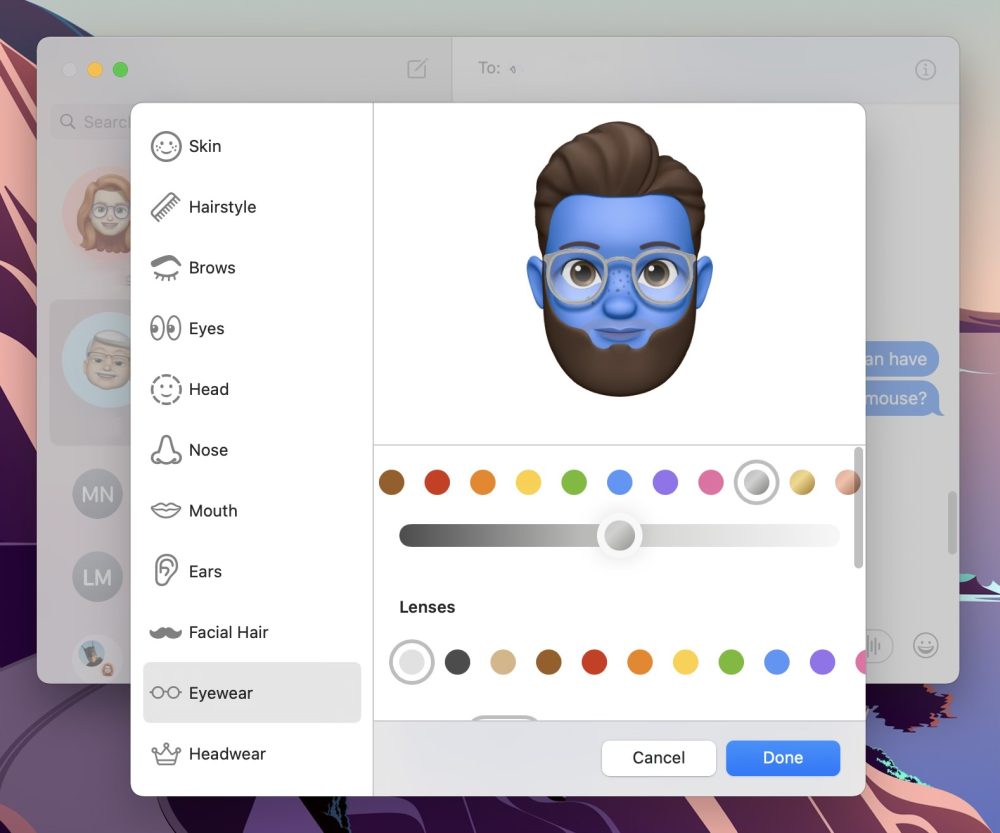Select the Brows category in sidebar
Viewport: 1000px width, 833px height.
coord(211,268)
